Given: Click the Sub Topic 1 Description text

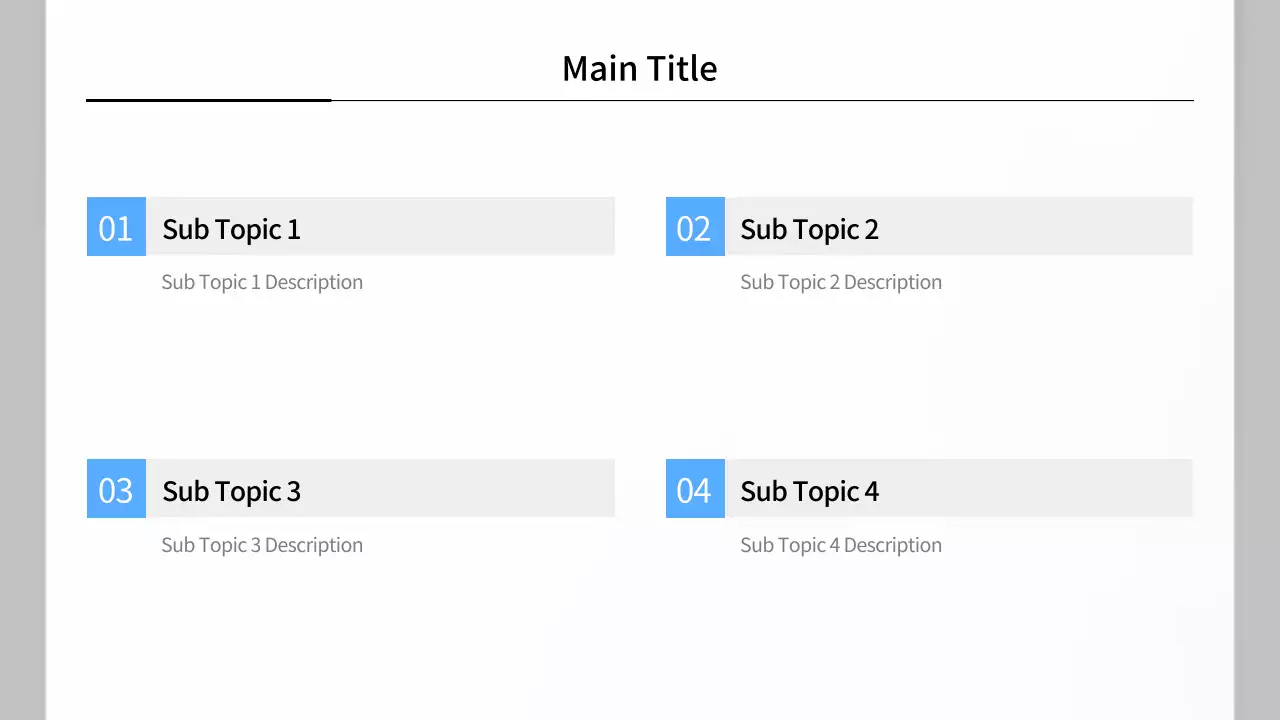Looking at the screenshot, I should [262, 282].
